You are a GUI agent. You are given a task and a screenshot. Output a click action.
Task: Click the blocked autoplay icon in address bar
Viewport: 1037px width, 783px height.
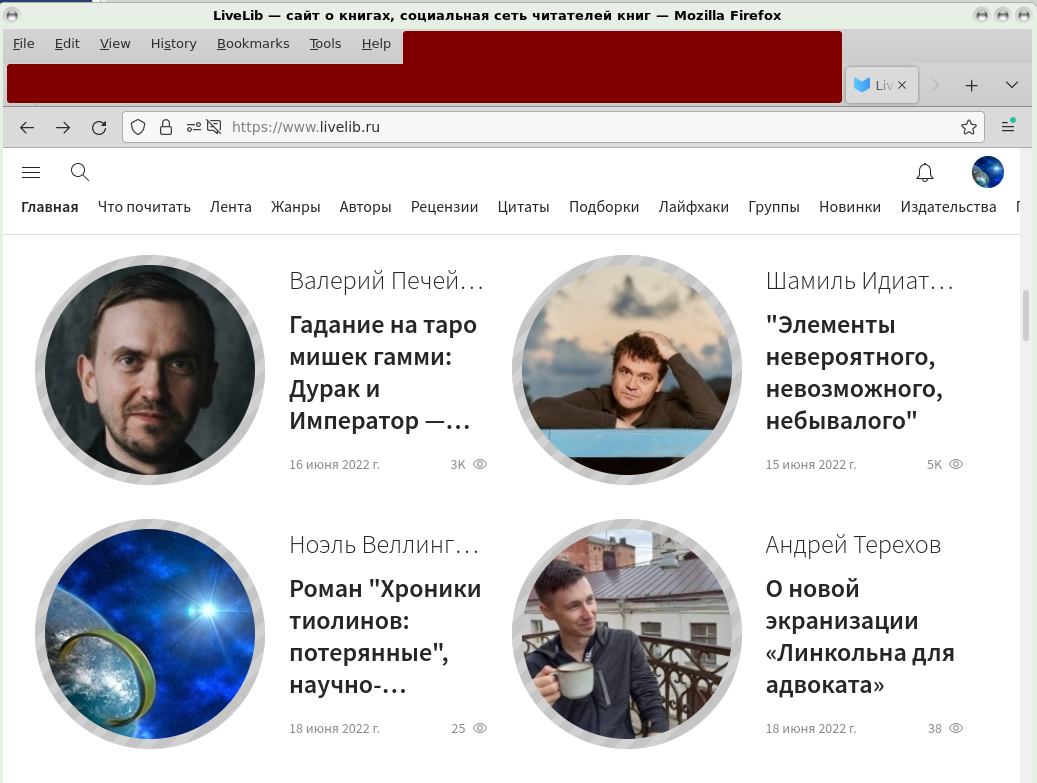click(214, 127)
